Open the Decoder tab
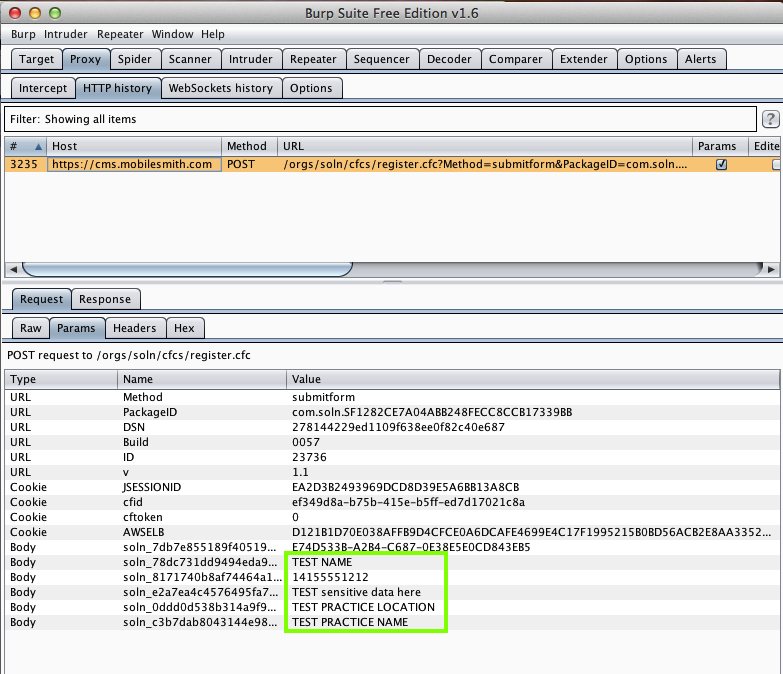 pos(449,59)
